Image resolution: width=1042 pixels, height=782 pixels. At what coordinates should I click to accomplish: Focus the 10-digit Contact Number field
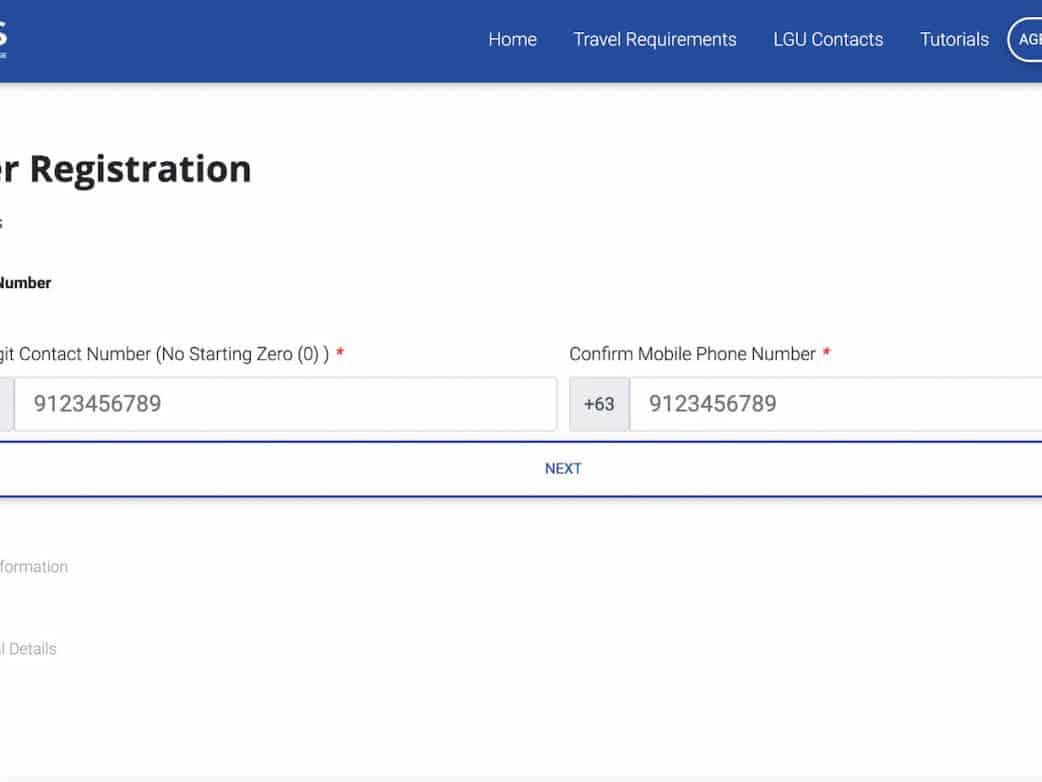[285, 404]
